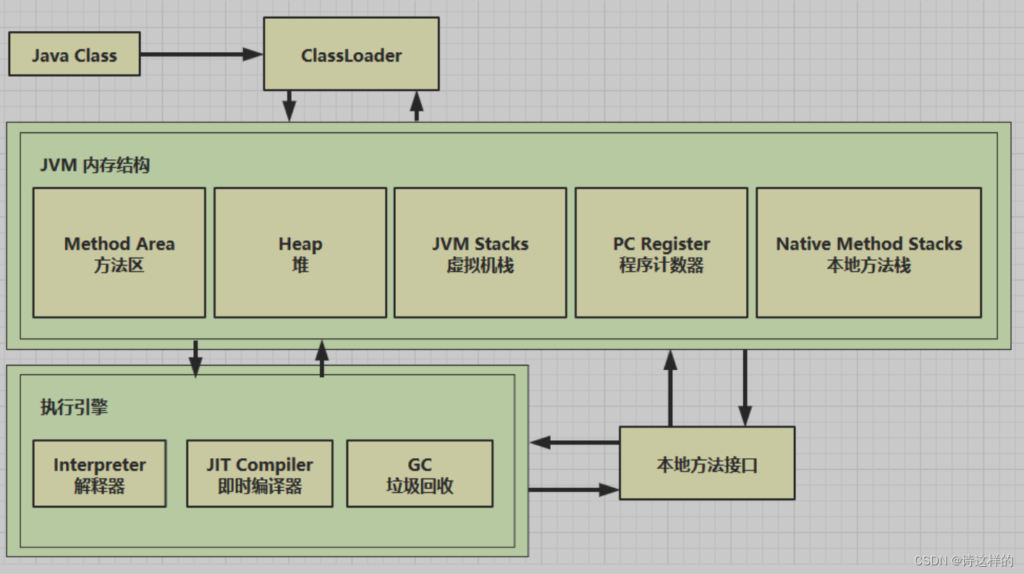Select the Interpreter 解释器 box
1024x574 pixels.
pos(100,473)
